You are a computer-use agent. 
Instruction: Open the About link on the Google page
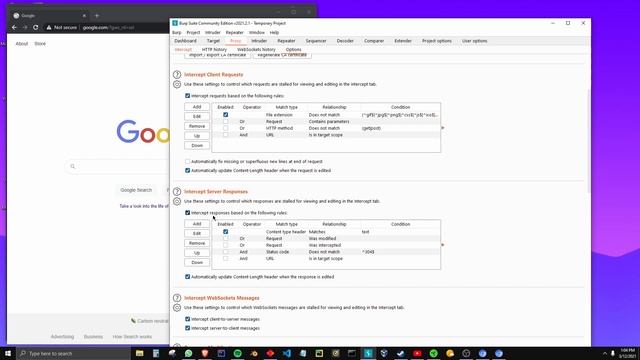pyautogui.click(x=22, y=44)
